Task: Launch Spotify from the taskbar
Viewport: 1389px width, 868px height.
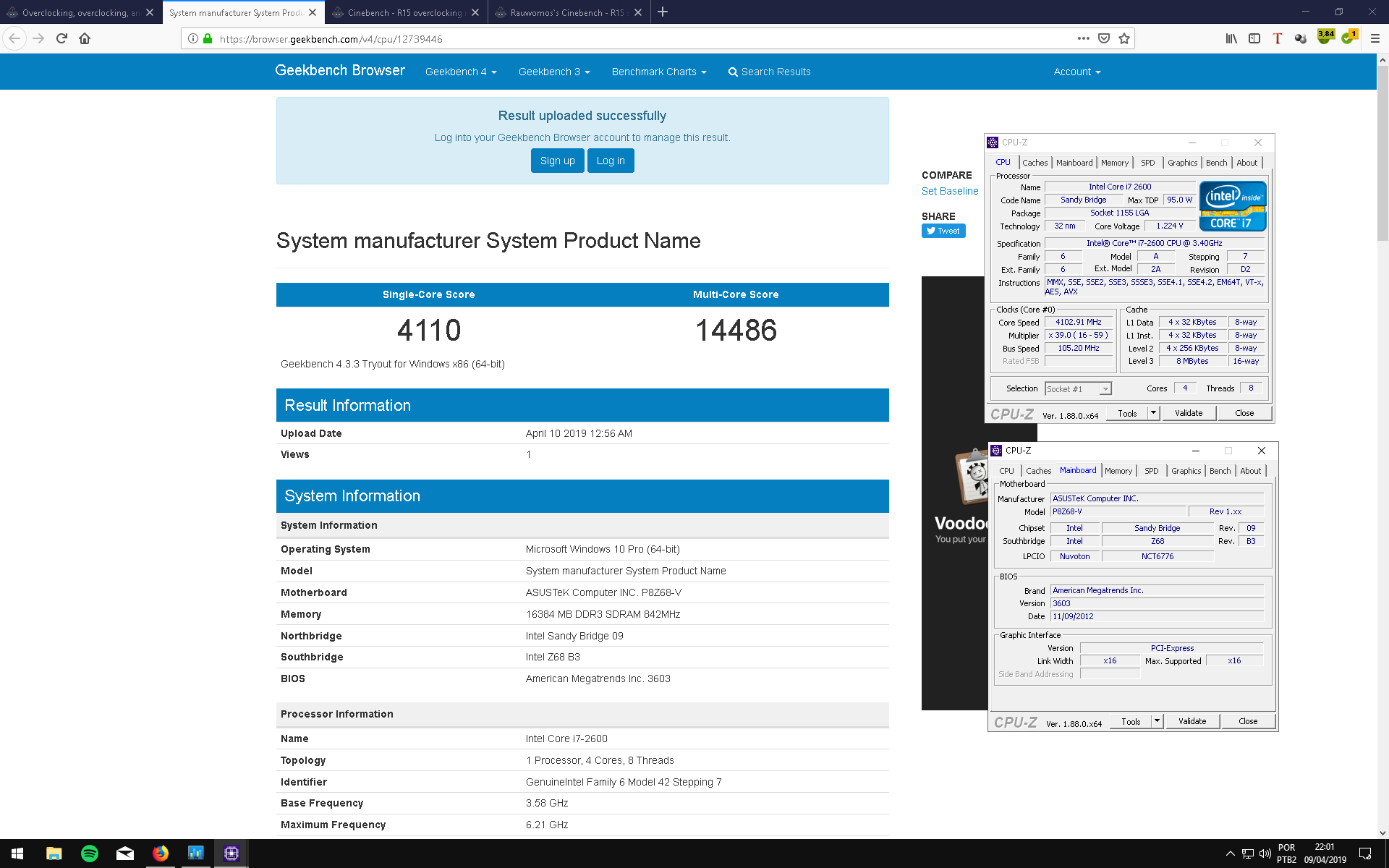Action: [x=89, y=854]
